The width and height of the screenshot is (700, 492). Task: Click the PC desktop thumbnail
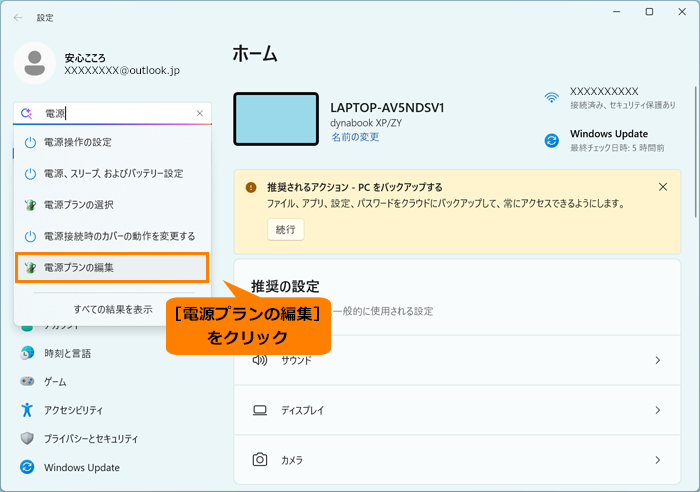[x=276, y=119]
